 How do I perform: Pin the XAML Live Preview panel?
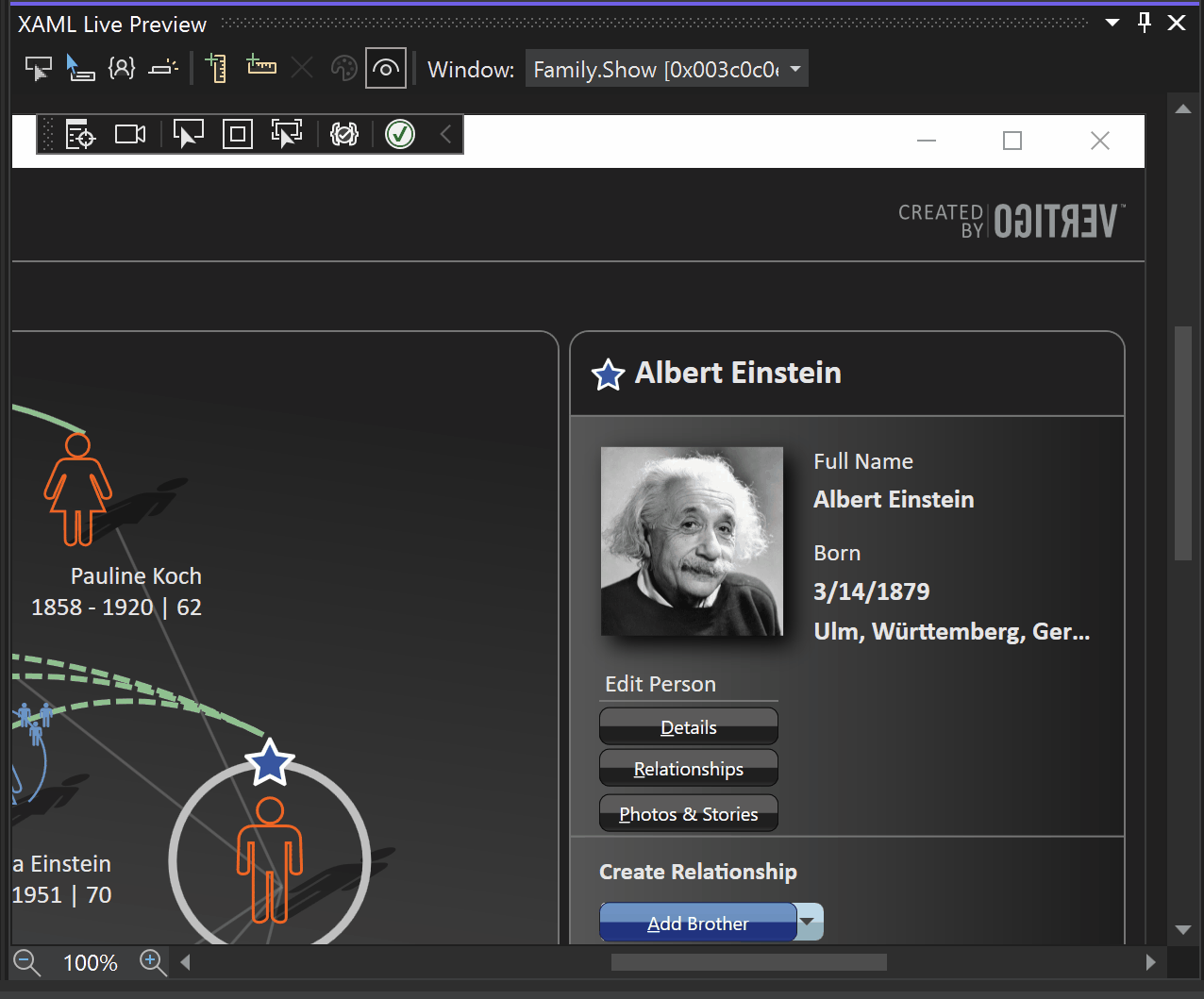tap(1145, 23)
